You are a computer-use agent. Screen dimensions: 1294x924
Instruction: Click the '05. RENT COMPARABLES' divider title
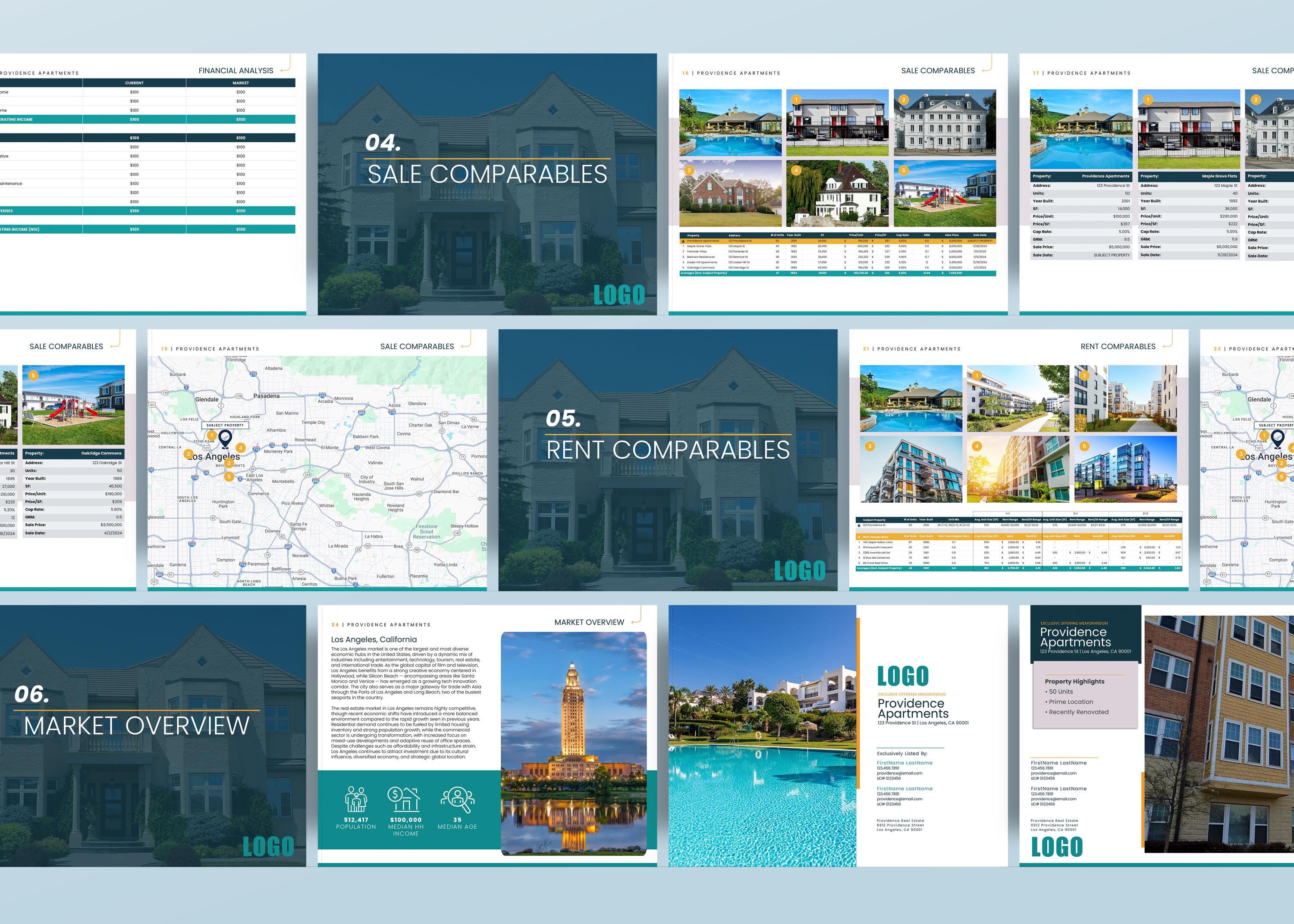668,436
